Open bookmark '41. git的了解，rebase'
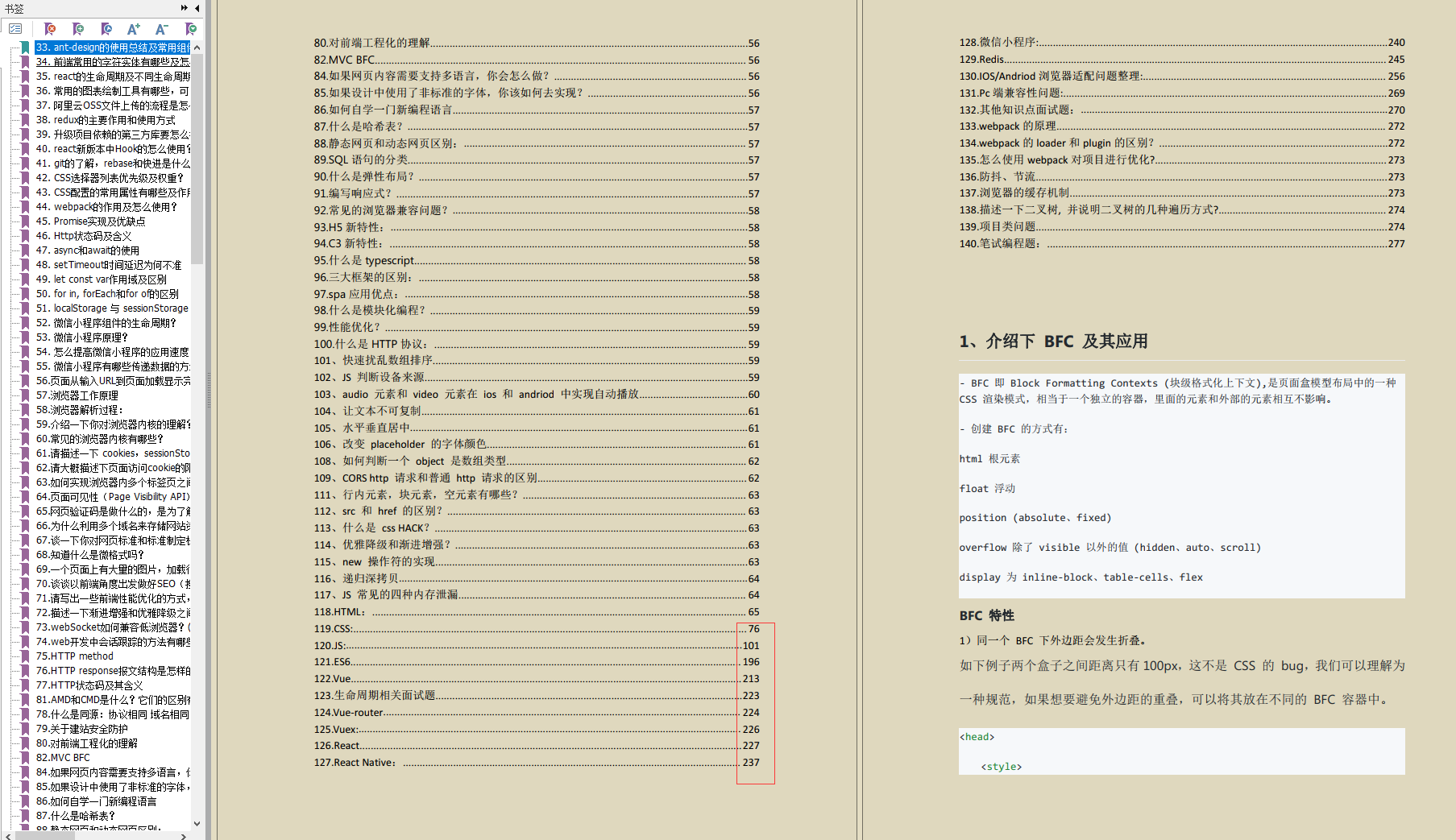The width and height of the screenshot is (1456, 840). [x=113, y=163]
